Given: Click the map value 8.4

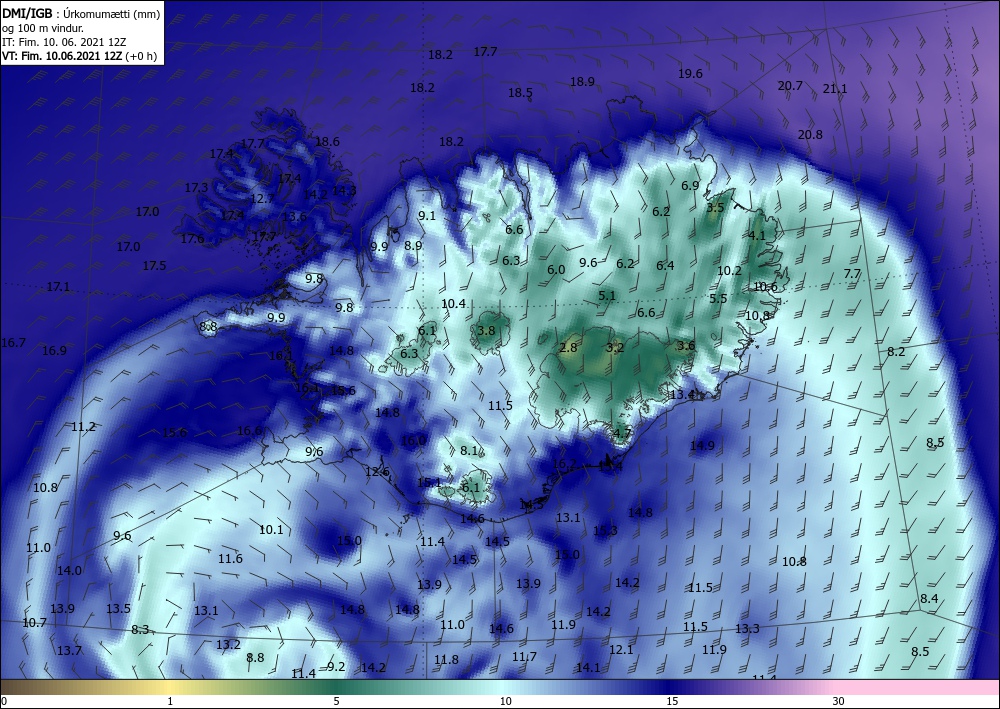Looking at the screenshot, I should click(929, 599).
